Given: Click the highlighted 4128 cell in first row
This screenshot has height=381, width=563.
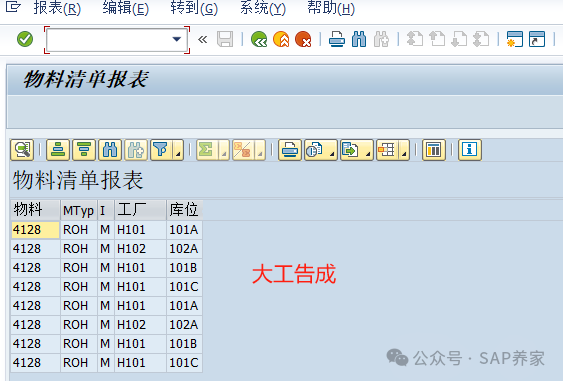Looking at the screenshot, I should [x=35, y=230].
